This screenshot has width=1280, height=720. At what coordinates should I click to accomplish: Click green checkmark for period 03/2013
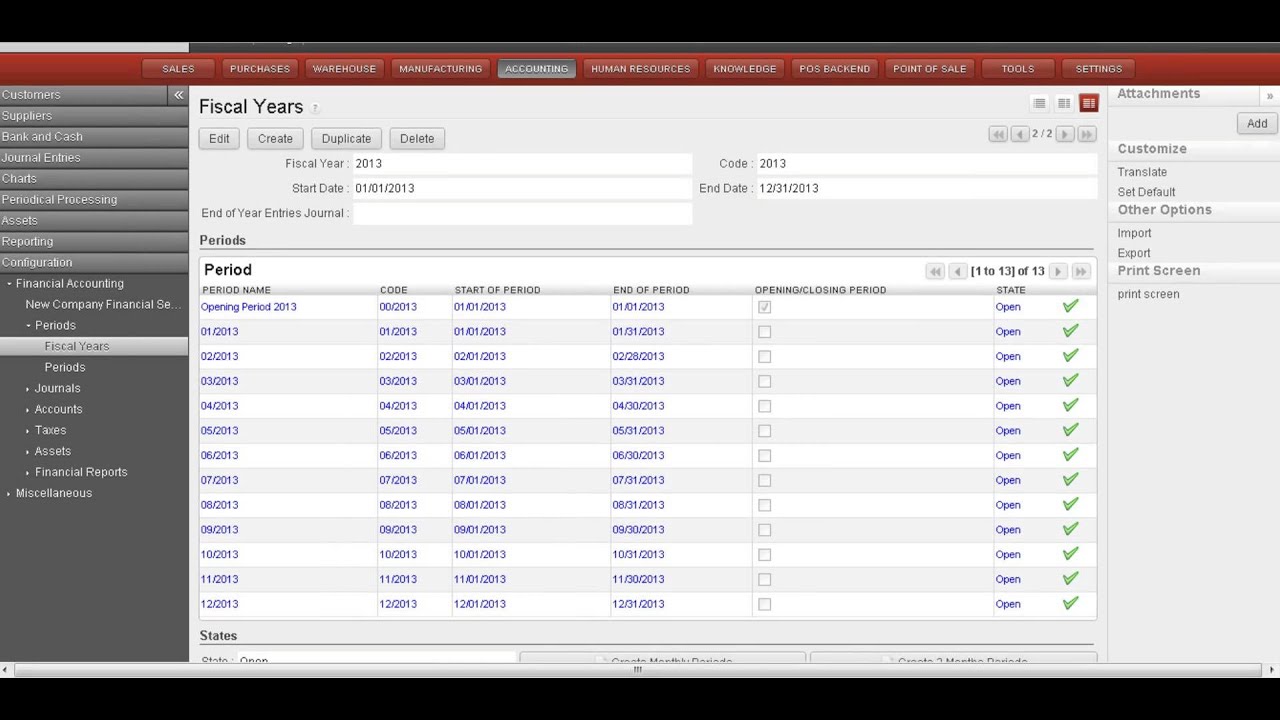click(x=1070, y=380)
